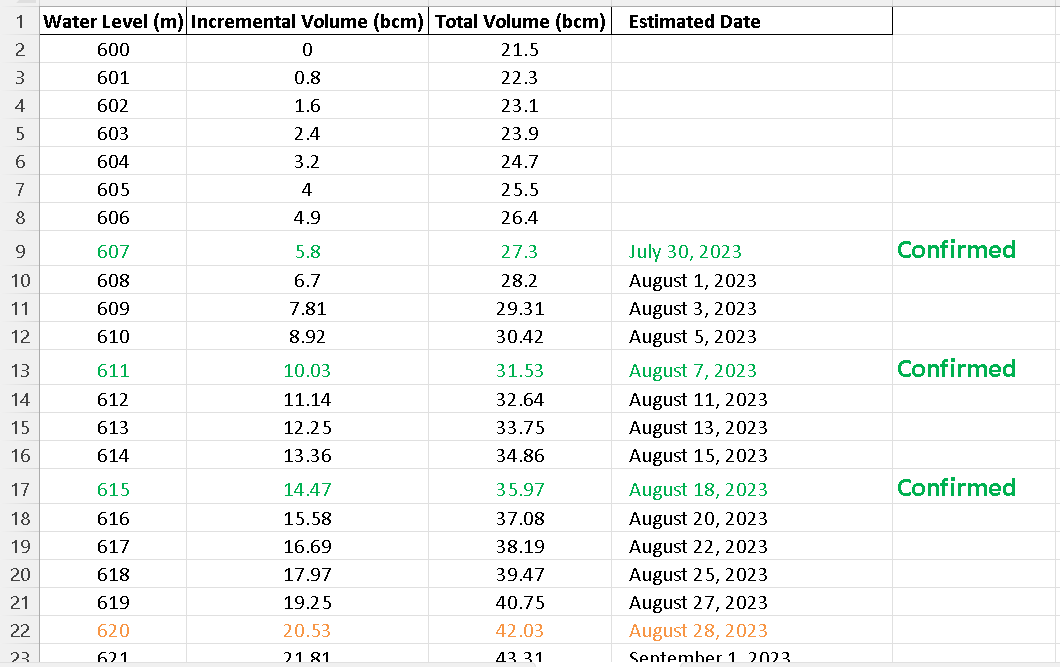Image resolution: width=1060 pixels, height=667 pixels.
Task: Select the August 7, 2023 date cell
Action: point(752,370)
